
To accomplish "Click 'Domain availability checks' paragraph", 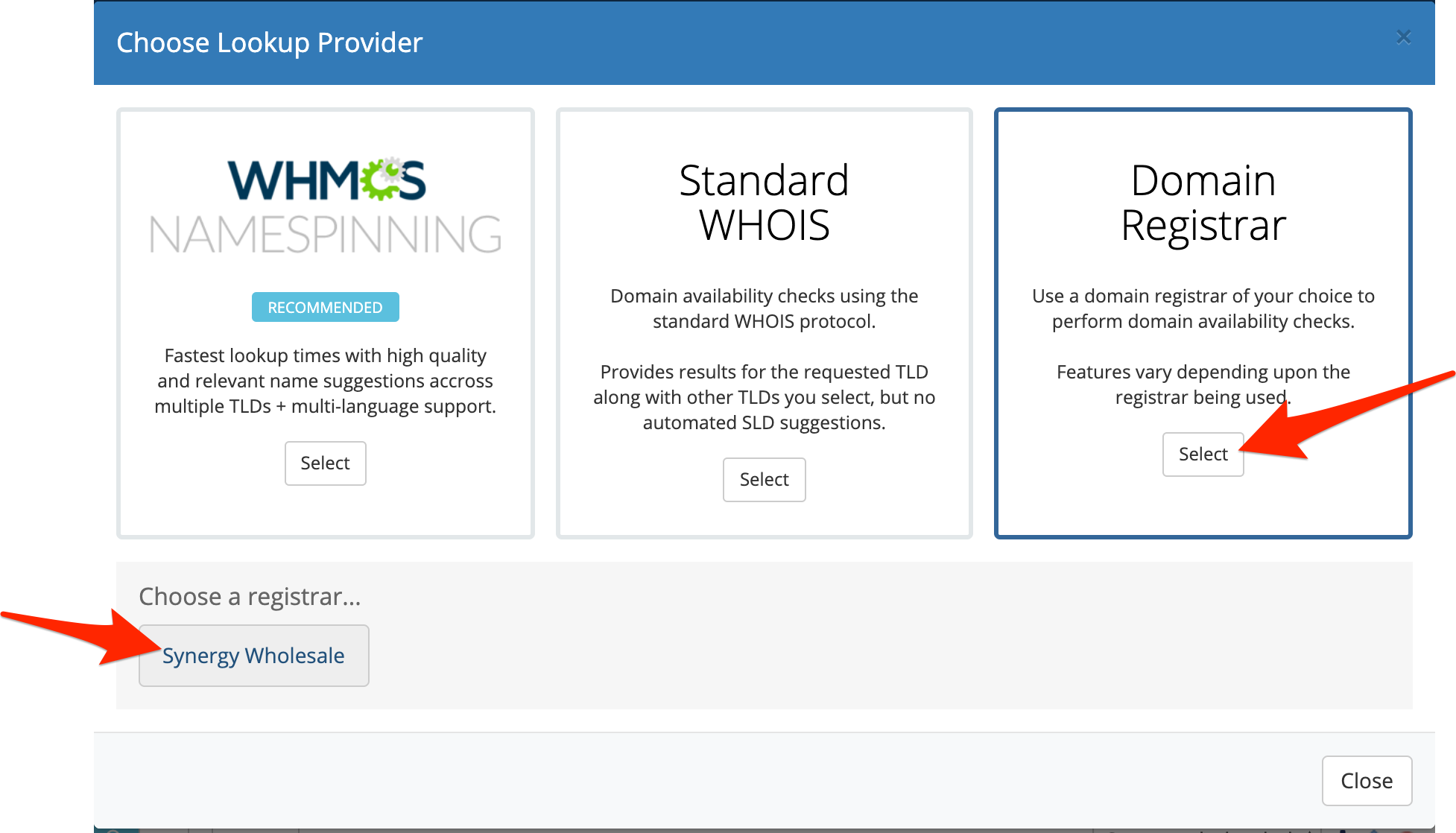I will 764,308.
